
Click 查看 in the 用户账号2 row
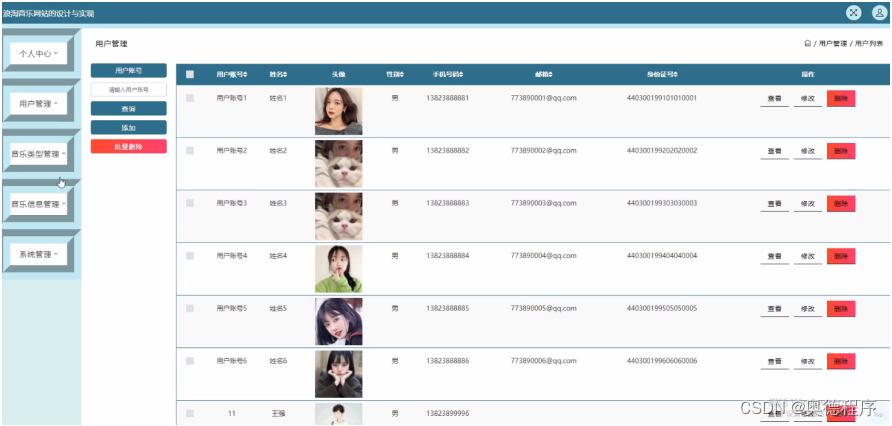(774, 151)
